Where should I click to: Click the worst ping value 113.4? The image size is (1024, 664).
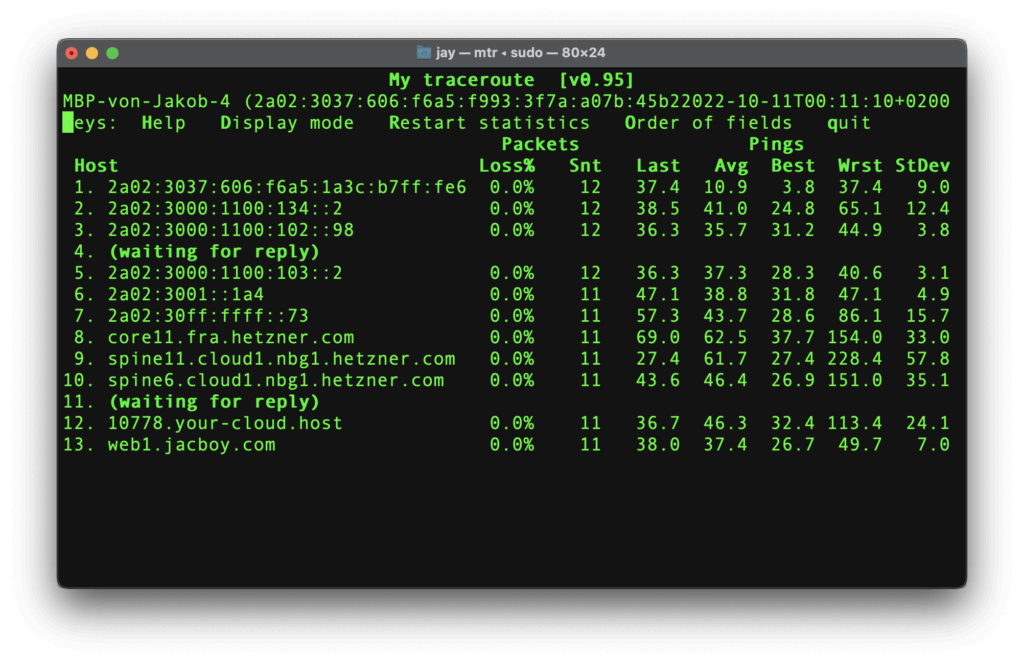coord(854,424)
